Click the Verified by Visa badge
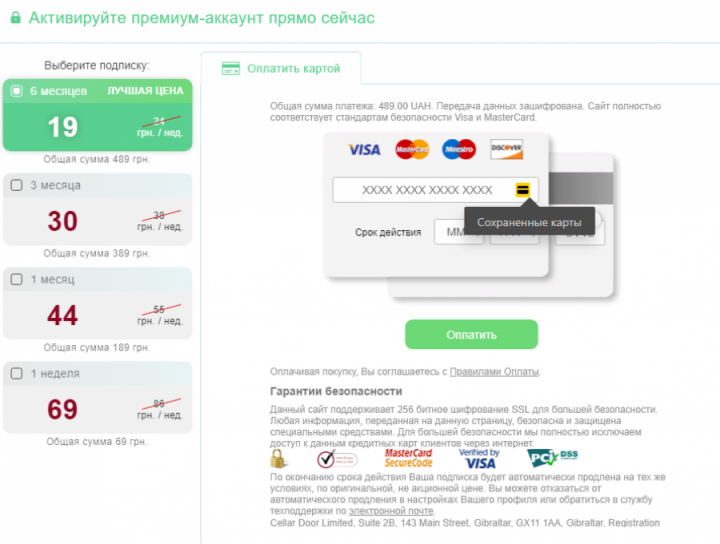720x544 pixels. (x=479, y=459)
